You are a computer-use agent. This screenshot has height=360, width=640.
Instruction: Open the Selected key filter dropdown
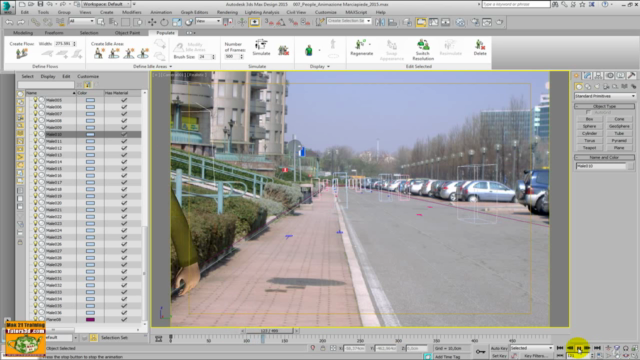[531, 348]
